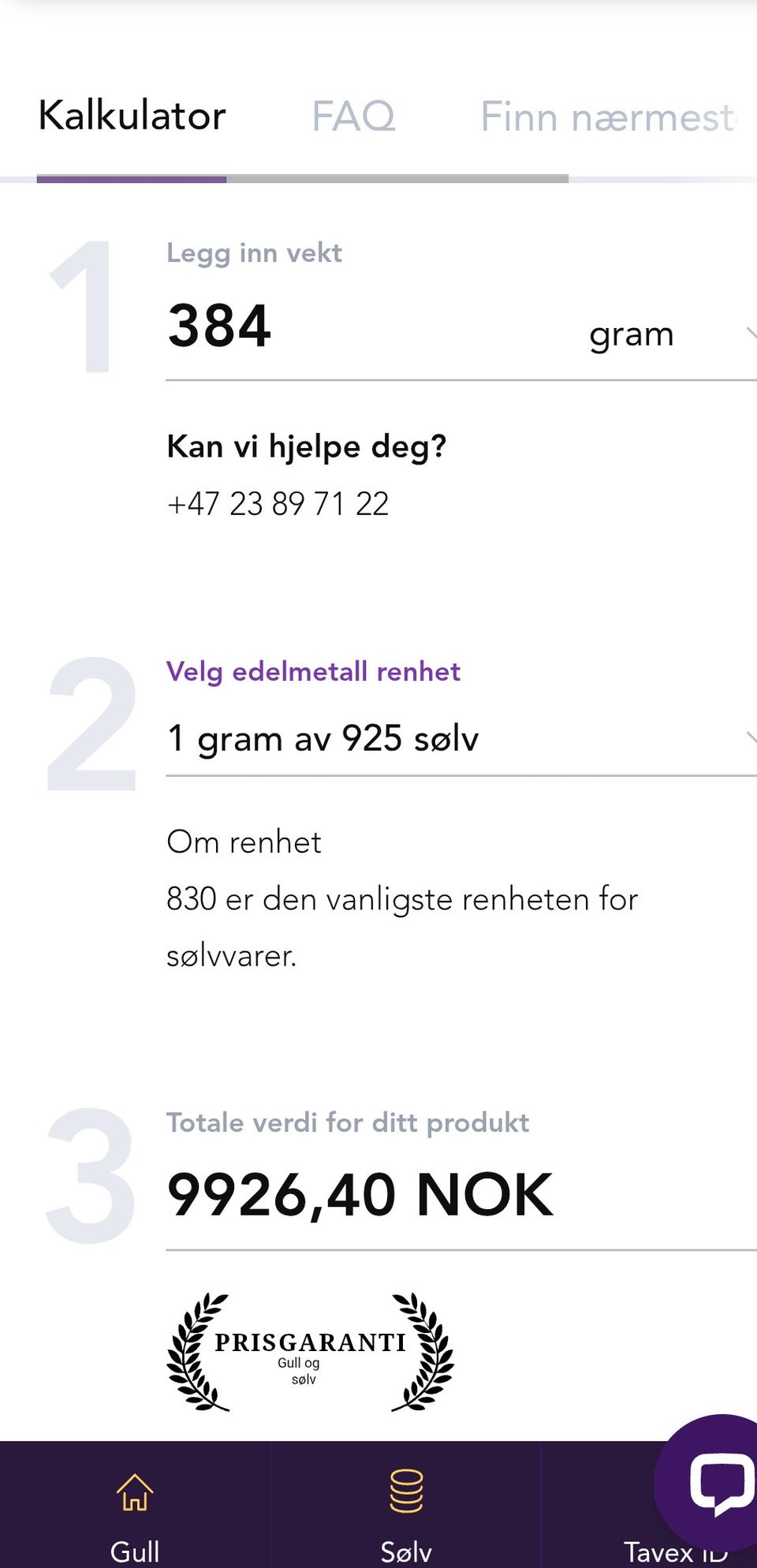
Task: Open the chat bubble widget
Action: point(715,1483)
